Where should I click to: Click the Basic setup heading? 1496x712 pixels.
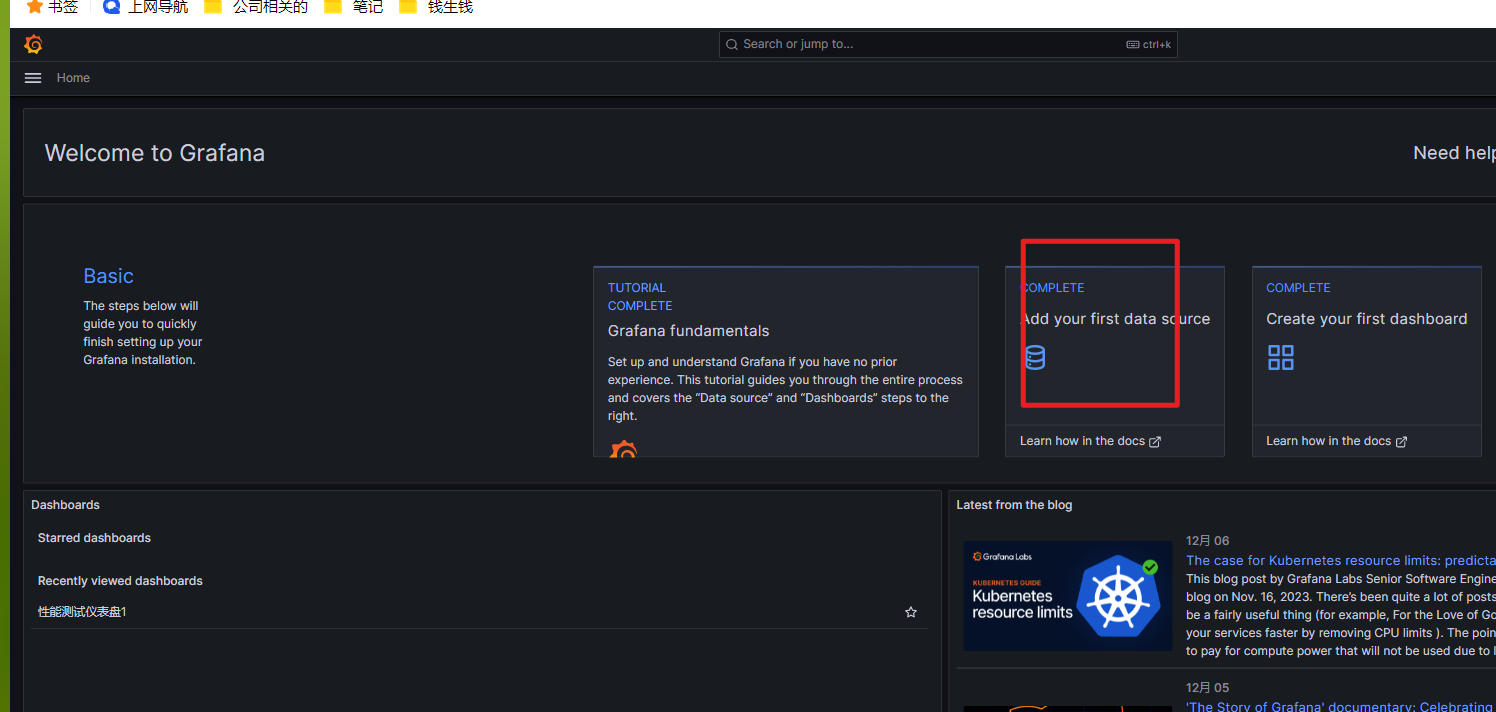pos(108,276)
